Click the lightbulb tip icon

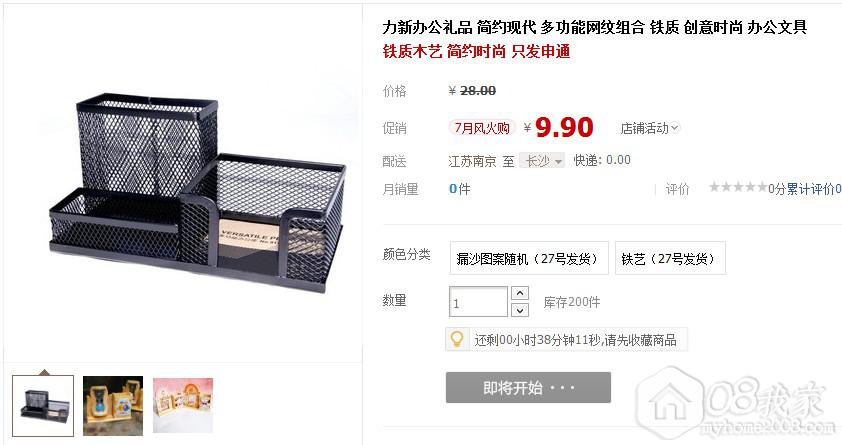[456, 339]
